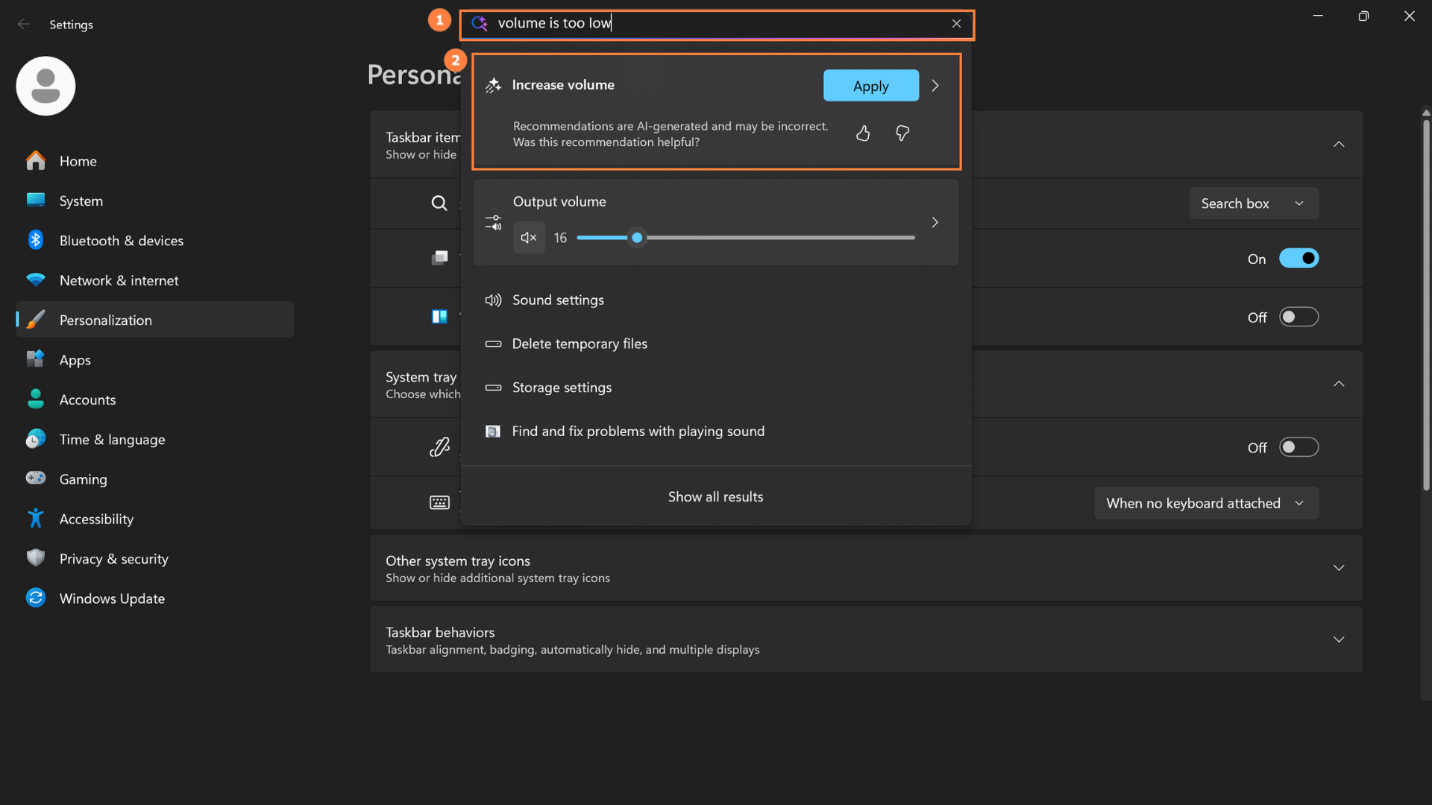Click the vertical scrollbar on the right
1432x805 pixels.
pos(1426,305)
